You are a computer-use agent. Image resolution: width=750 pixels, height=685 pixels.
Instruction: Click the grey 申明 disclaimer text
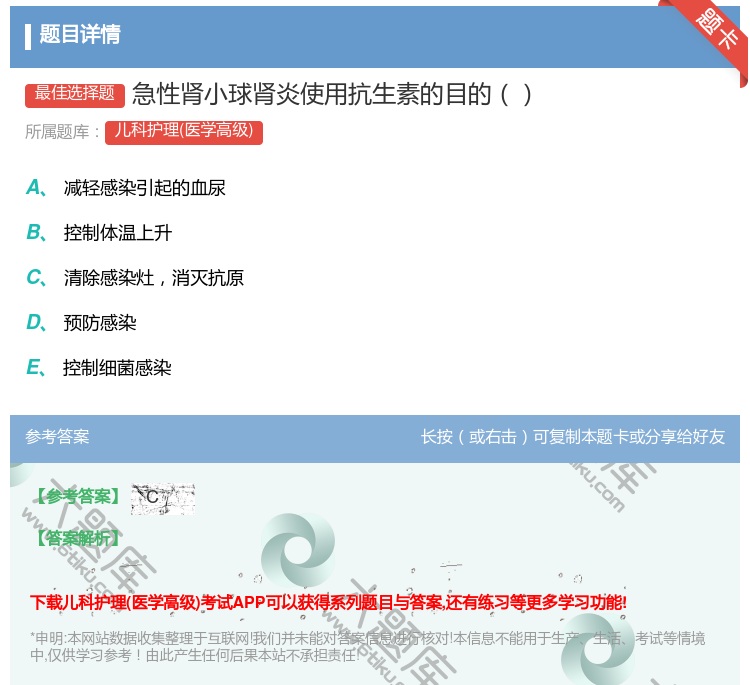pyautogui.click(x=367, y=647)
